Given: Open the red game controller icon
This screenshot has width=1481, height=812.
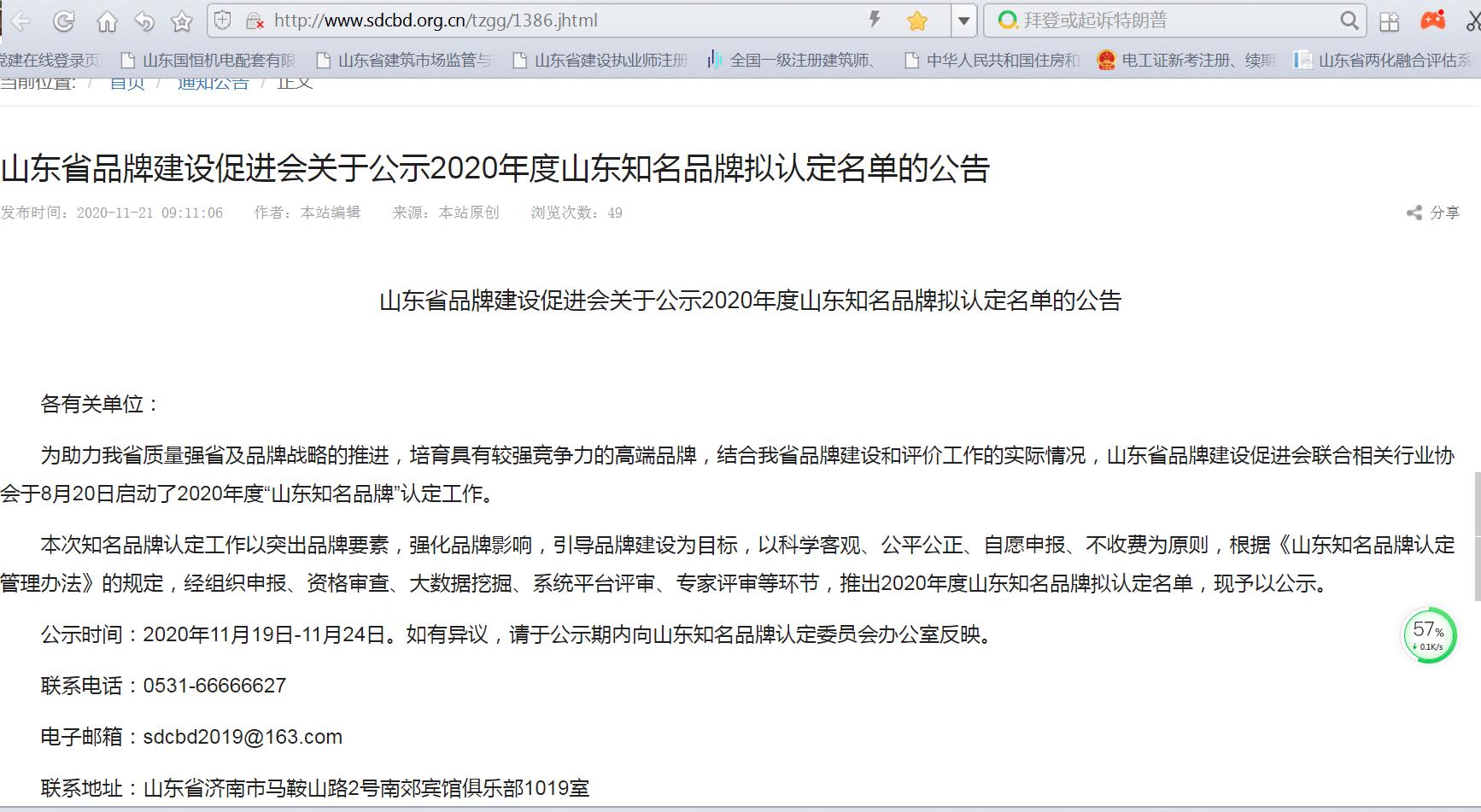Looking at the screenshot, I should (x=1432, y=20).
